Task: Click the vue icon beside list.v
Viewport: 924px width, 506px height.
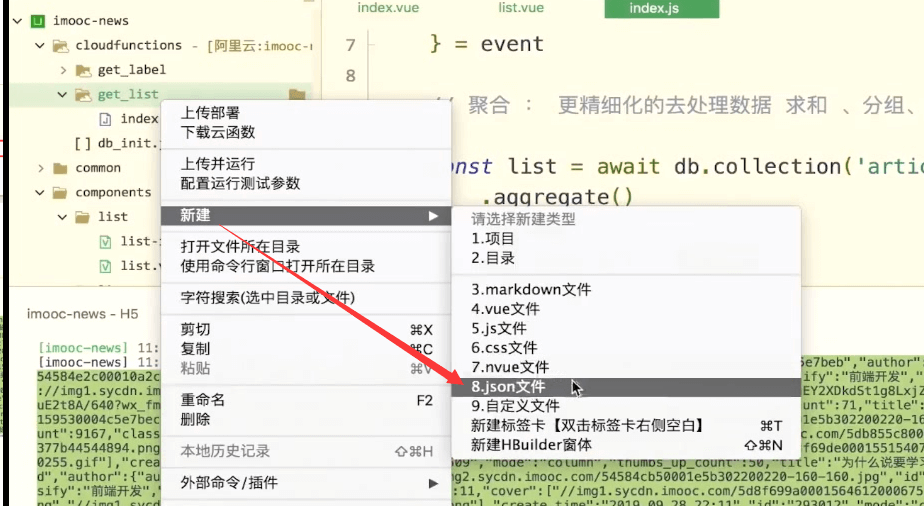Action: 105,266
